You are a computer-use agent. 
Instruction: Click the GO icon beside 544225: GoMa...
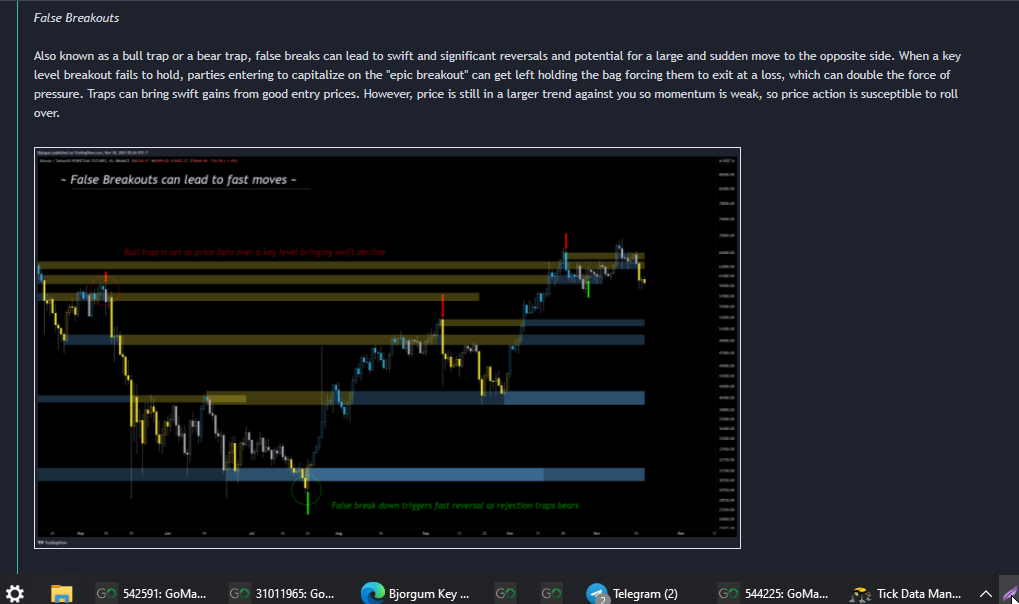728,593
